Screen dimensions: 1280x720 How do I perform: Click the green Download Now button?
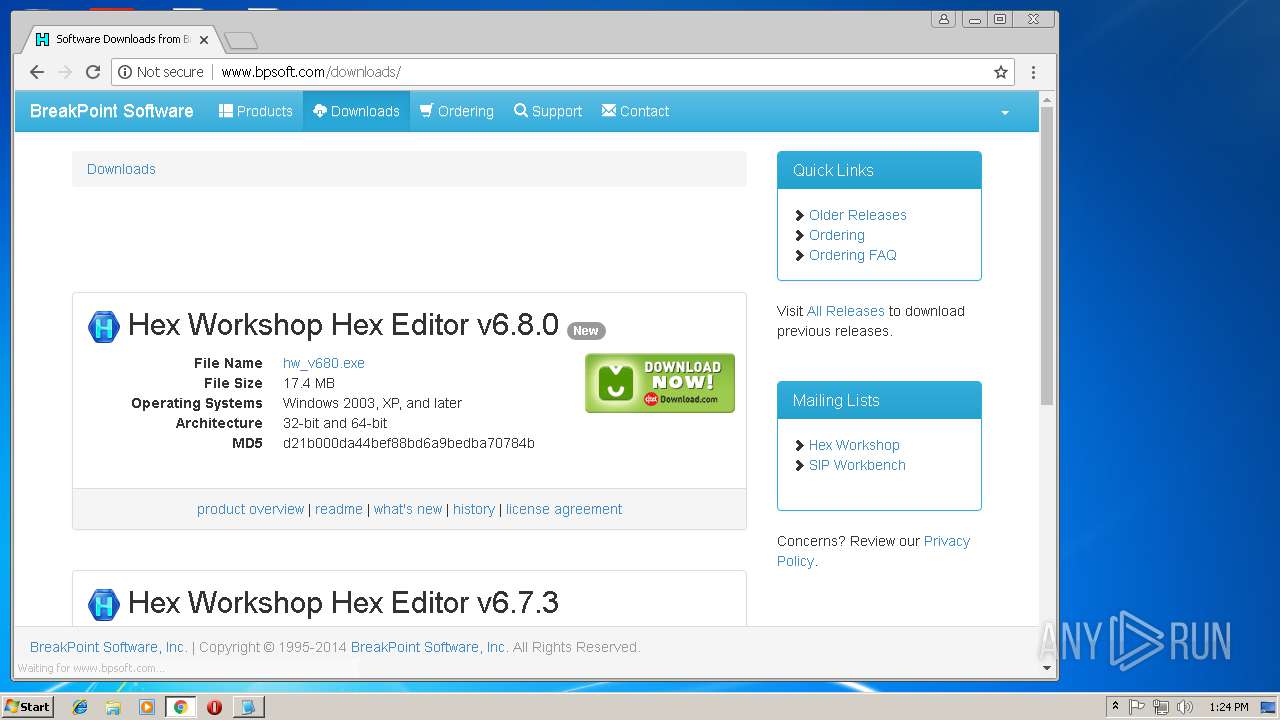[x=660, y=383]
